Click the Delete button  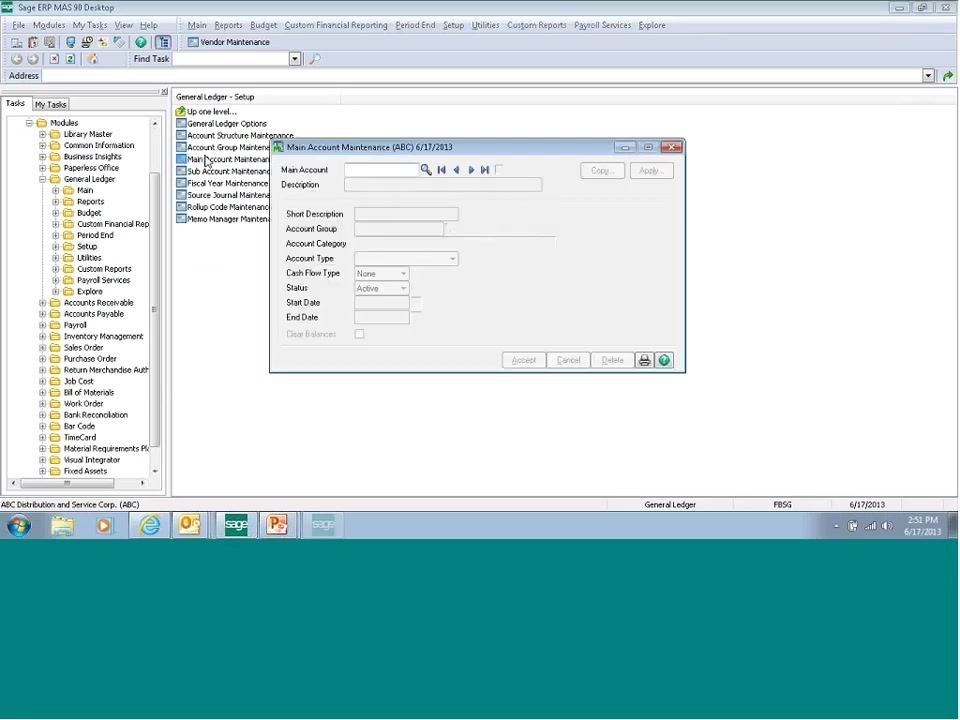[612, 360]
